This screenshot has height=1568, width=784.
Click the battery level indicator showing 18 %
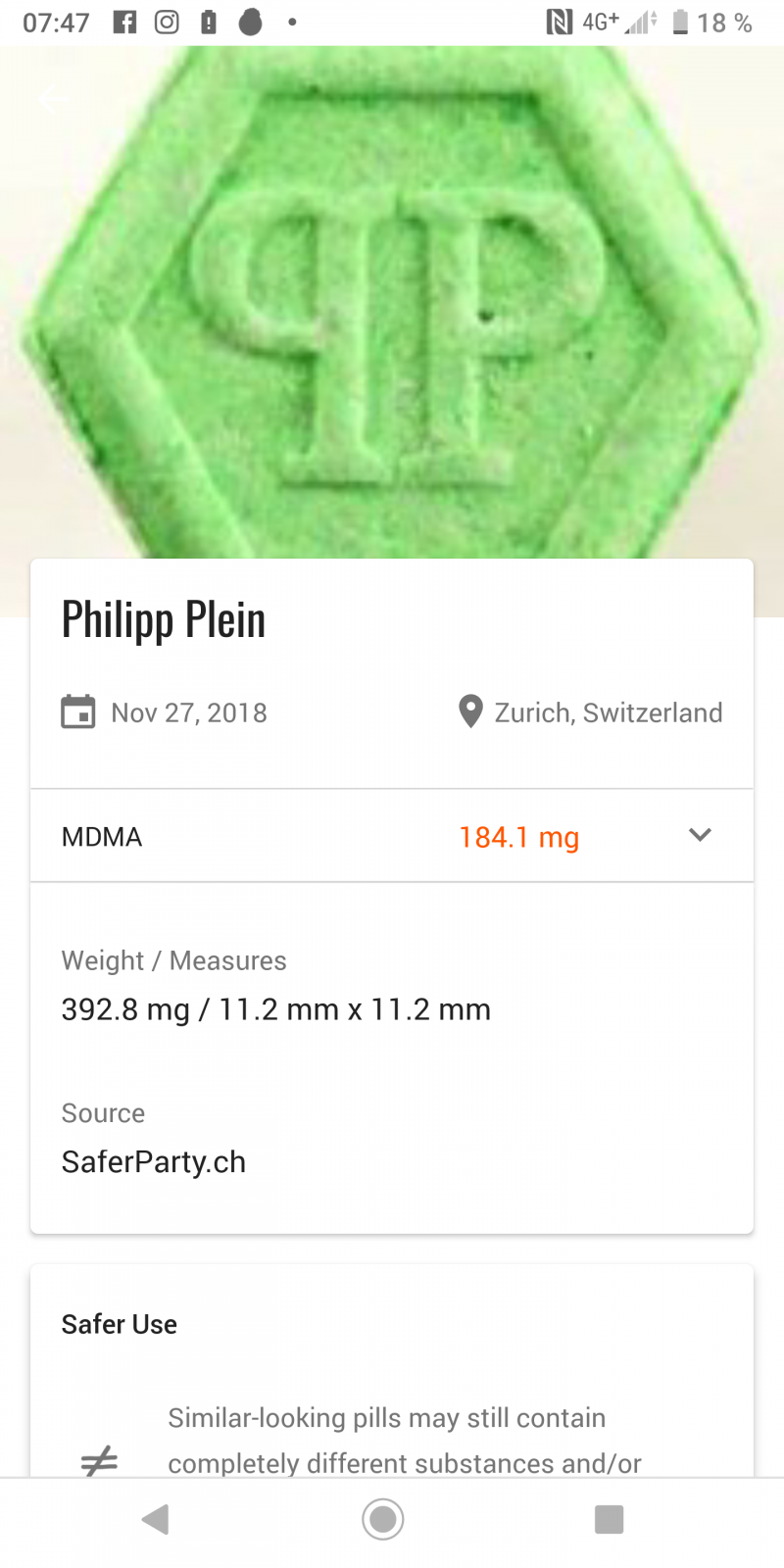tap(712, 23)
